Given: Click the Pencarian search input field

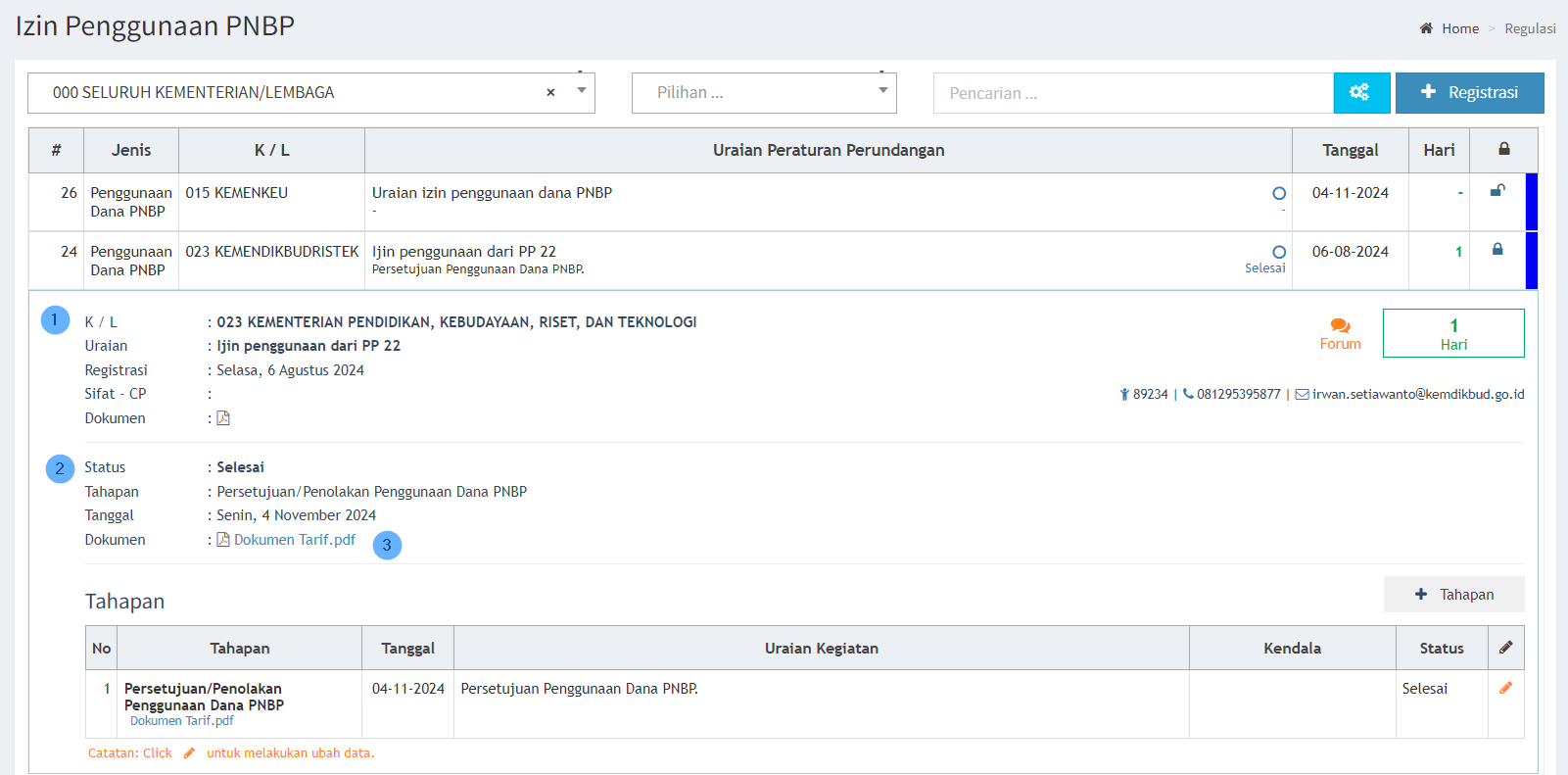Looking at the screenshot, I should coord(1132,93).
